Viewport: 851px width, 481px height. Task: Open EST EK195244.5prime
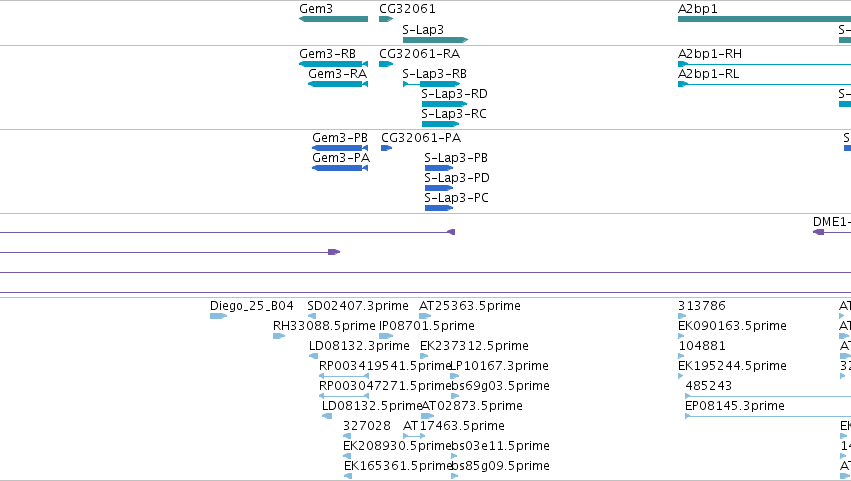(x=681, y=376)
